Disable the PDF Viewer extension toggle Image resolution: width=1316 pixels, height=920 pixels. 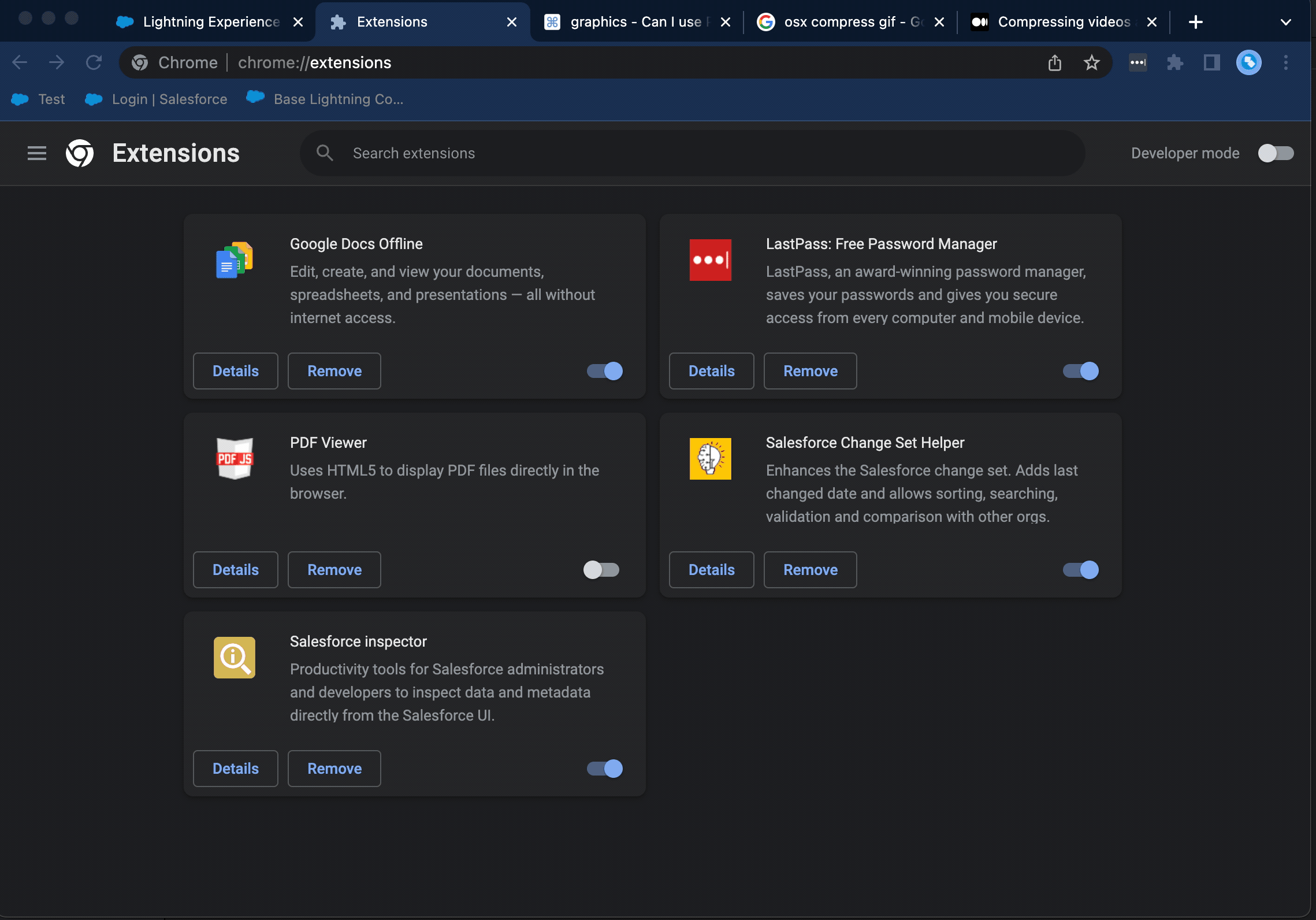pos(601,569)
